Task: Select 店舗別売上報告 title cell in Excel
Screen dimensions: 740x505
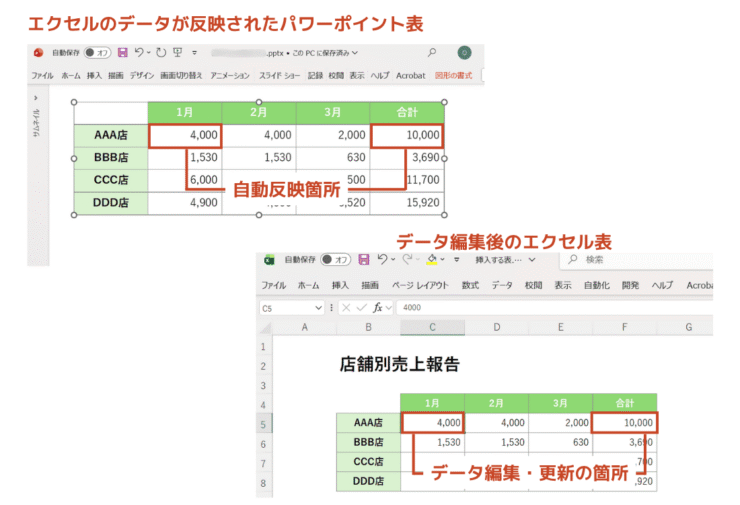Action: point(399,364)
